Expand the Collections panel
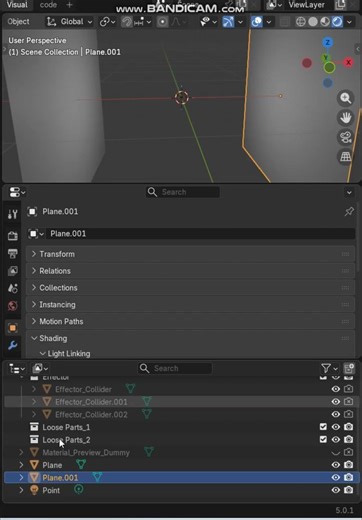Screen dimensions: 362x520 [190, 288]
